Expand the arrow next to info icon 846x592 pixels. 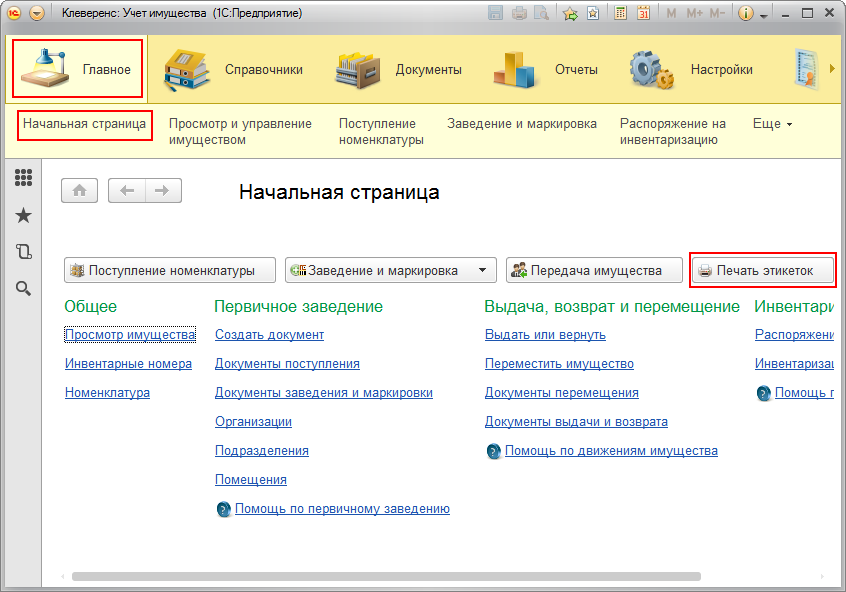click(x=763, y=16)
